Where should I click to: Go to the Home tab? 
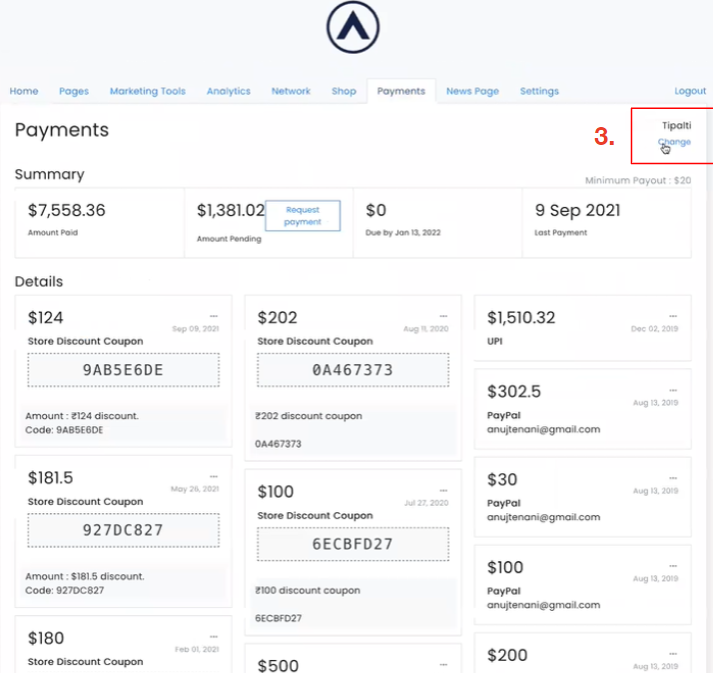tap(24, 91)
